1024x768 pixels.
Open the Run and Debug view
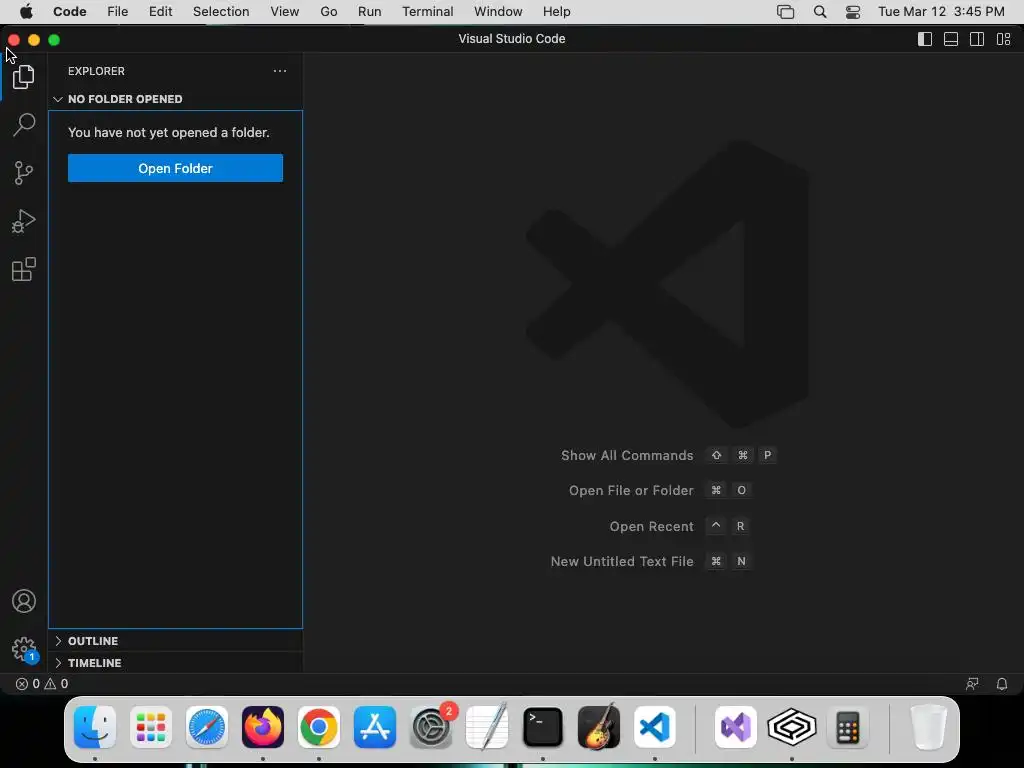tap(24, 221)
